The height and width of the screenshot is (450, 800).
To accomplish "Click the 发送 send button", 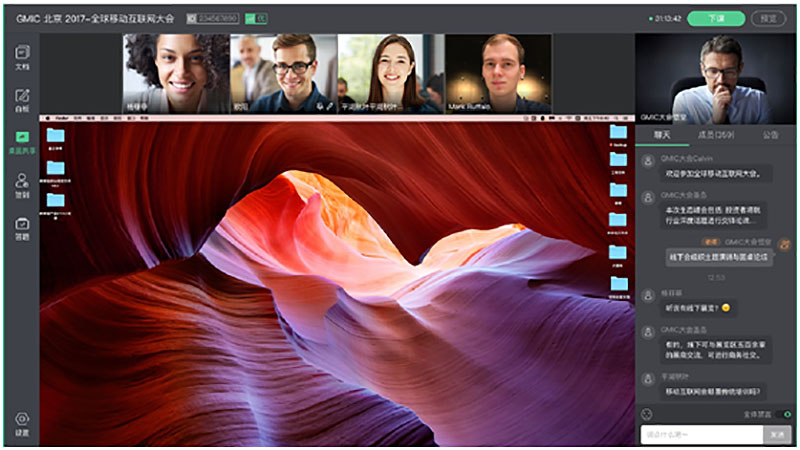I will click(777, 435).
